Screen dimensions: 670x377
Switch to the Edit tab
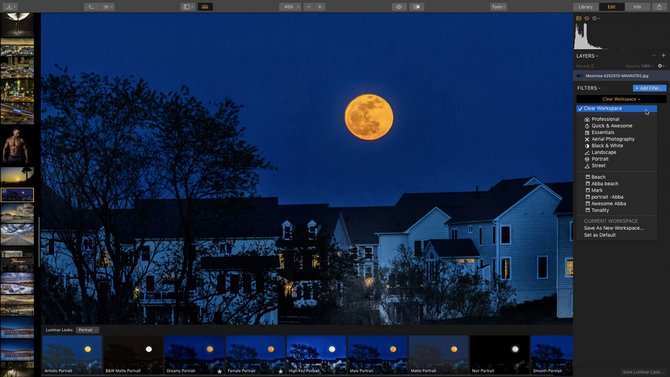point(611,7)
